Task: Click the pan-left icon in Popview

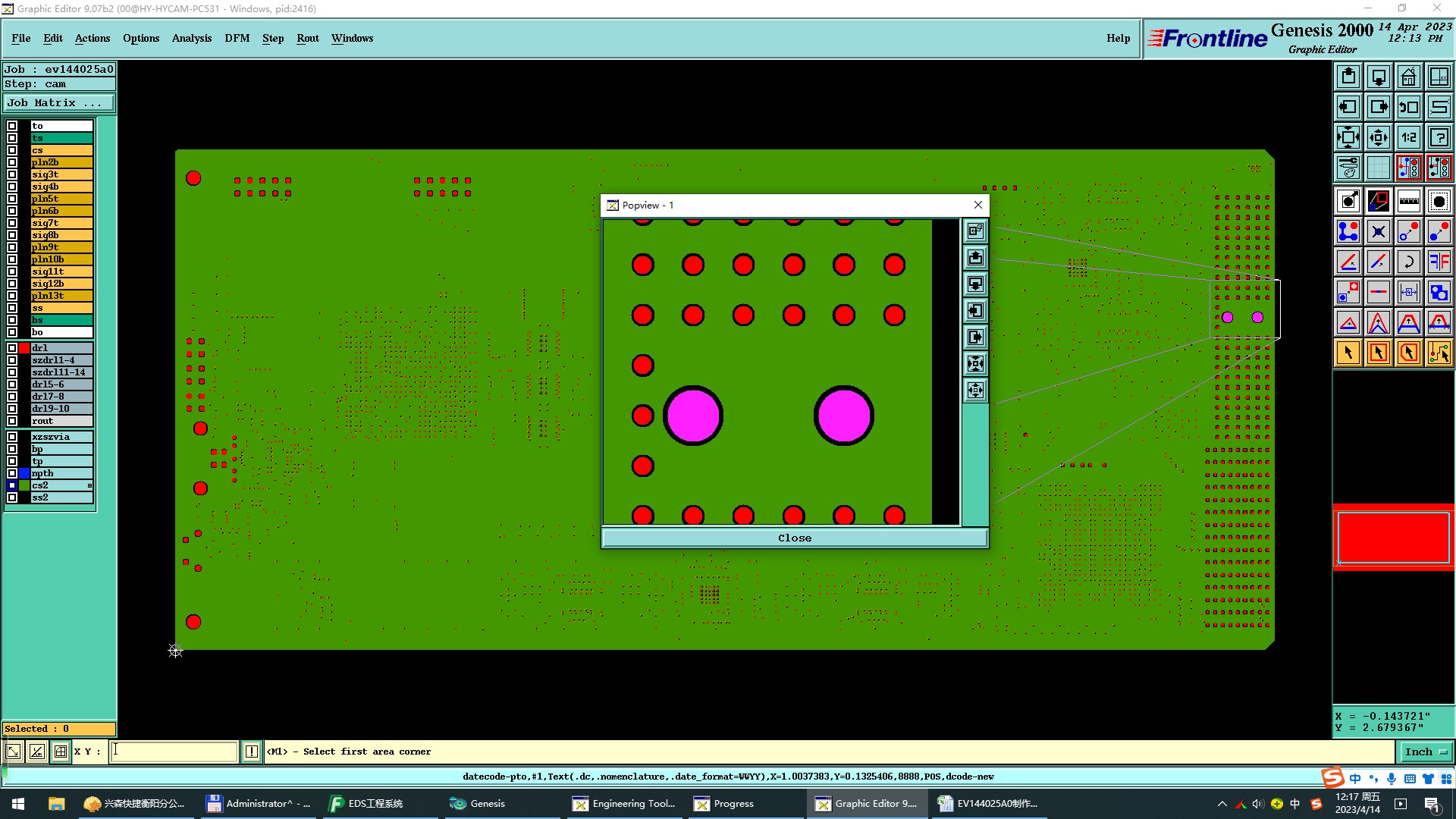Action: pos(975,311)
